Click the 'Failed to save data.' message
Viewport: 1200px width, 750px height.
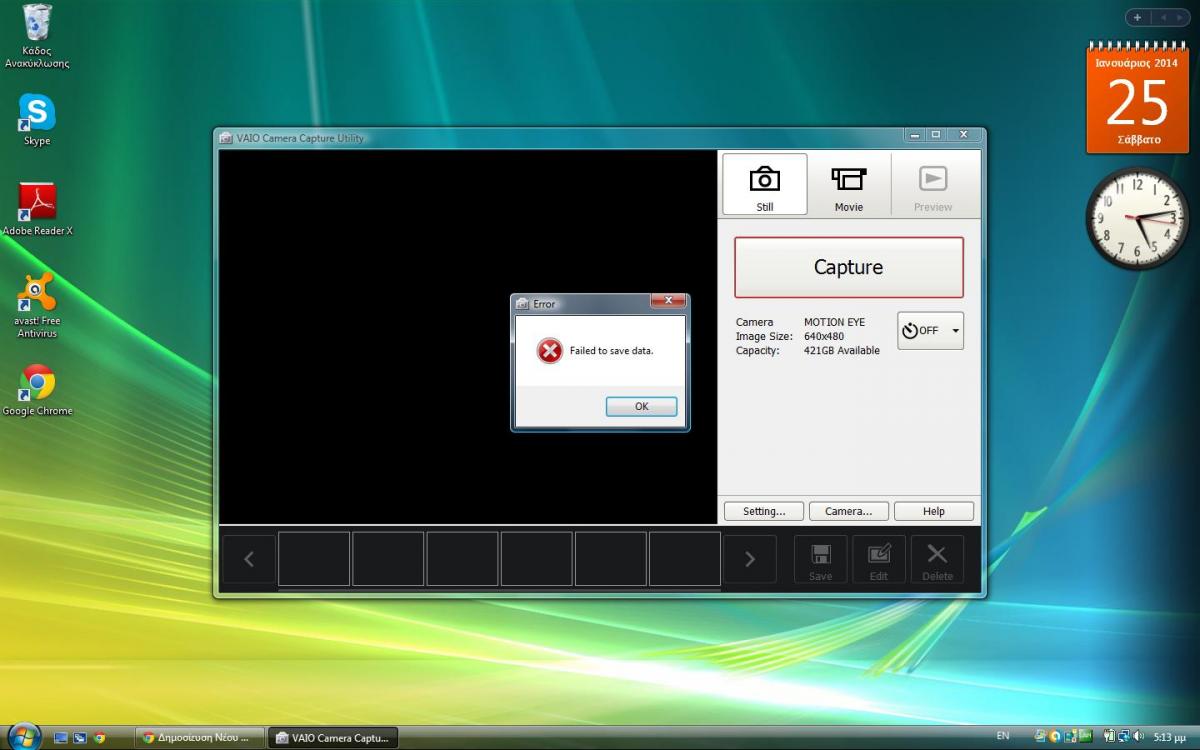611,351
